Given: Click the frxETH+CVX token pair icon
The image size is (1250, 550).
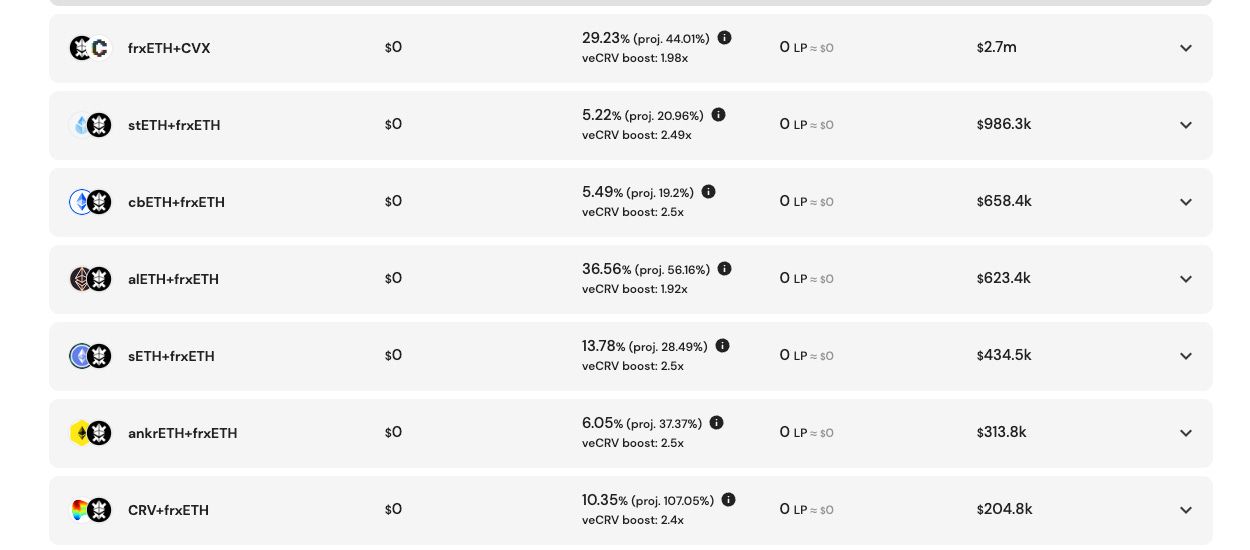Looking at the screenshot, I should tap(90, 48).
